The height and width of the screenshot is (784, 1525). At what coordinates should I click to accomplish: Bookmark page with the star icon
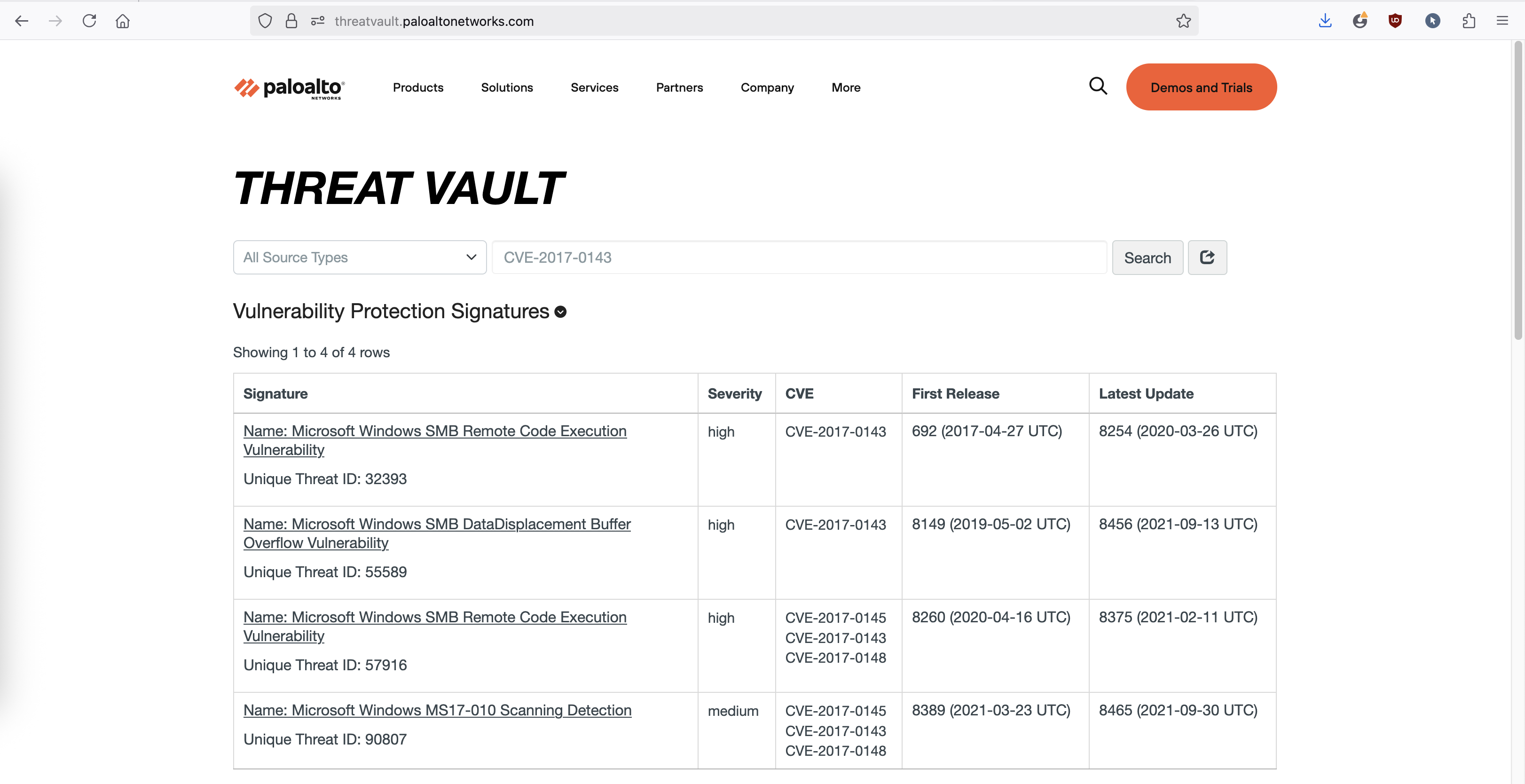[x=1183, y=21]
